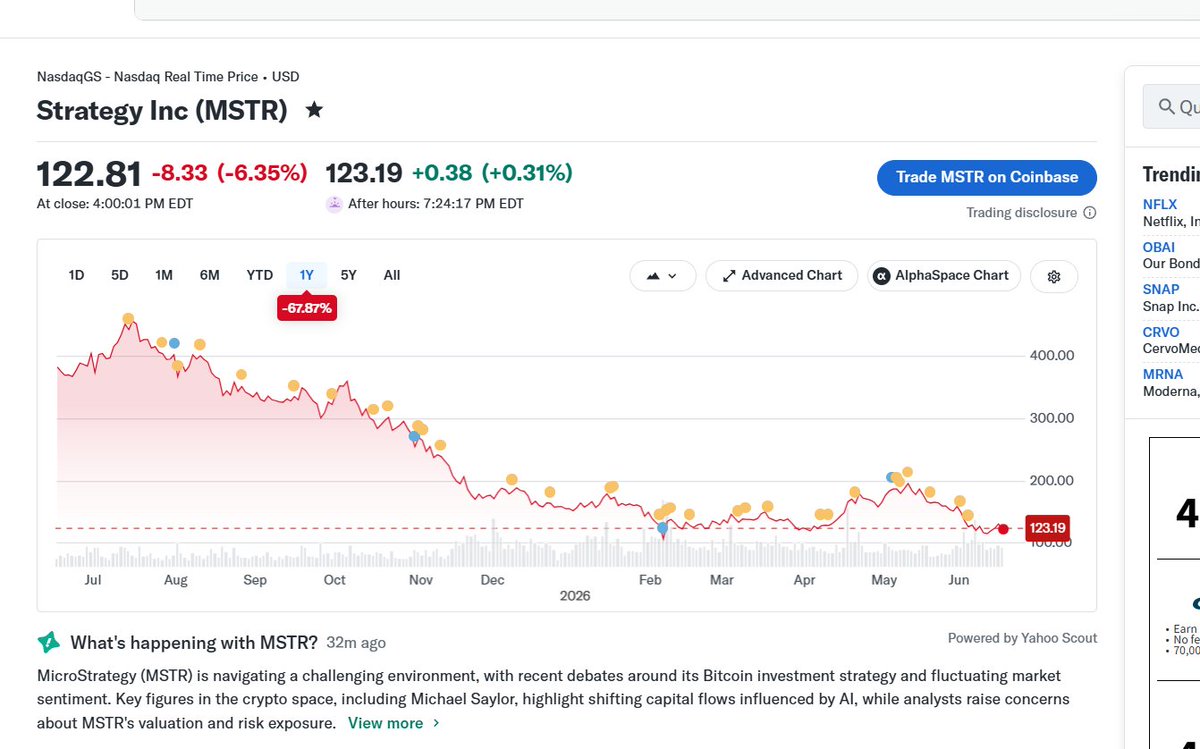Open the NFLX trending ticker link

(x=1160, y=204)
